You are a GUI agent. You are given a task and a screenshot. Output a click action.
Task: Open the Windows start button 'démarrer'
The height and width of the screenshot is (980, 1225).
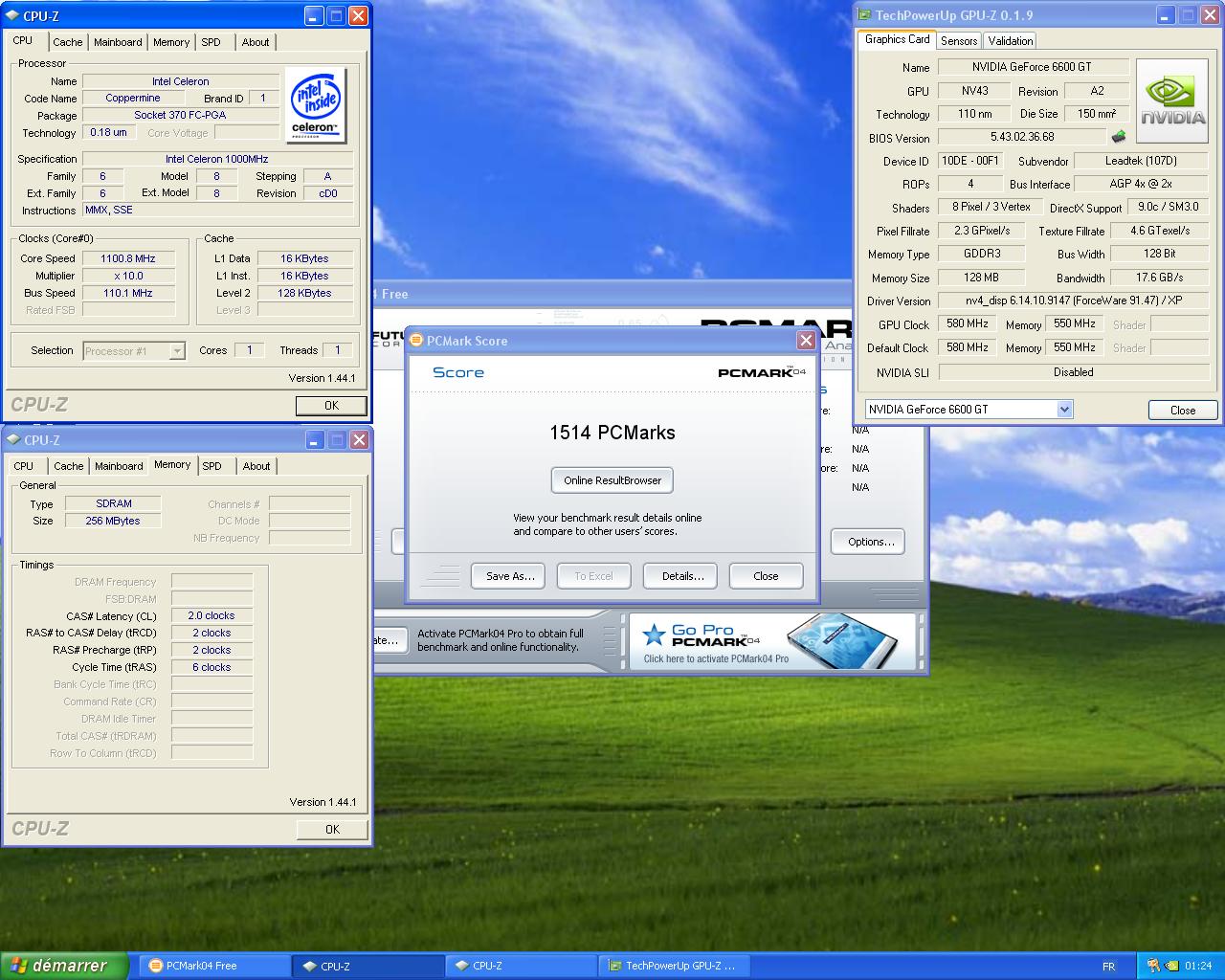coord(64,966)
